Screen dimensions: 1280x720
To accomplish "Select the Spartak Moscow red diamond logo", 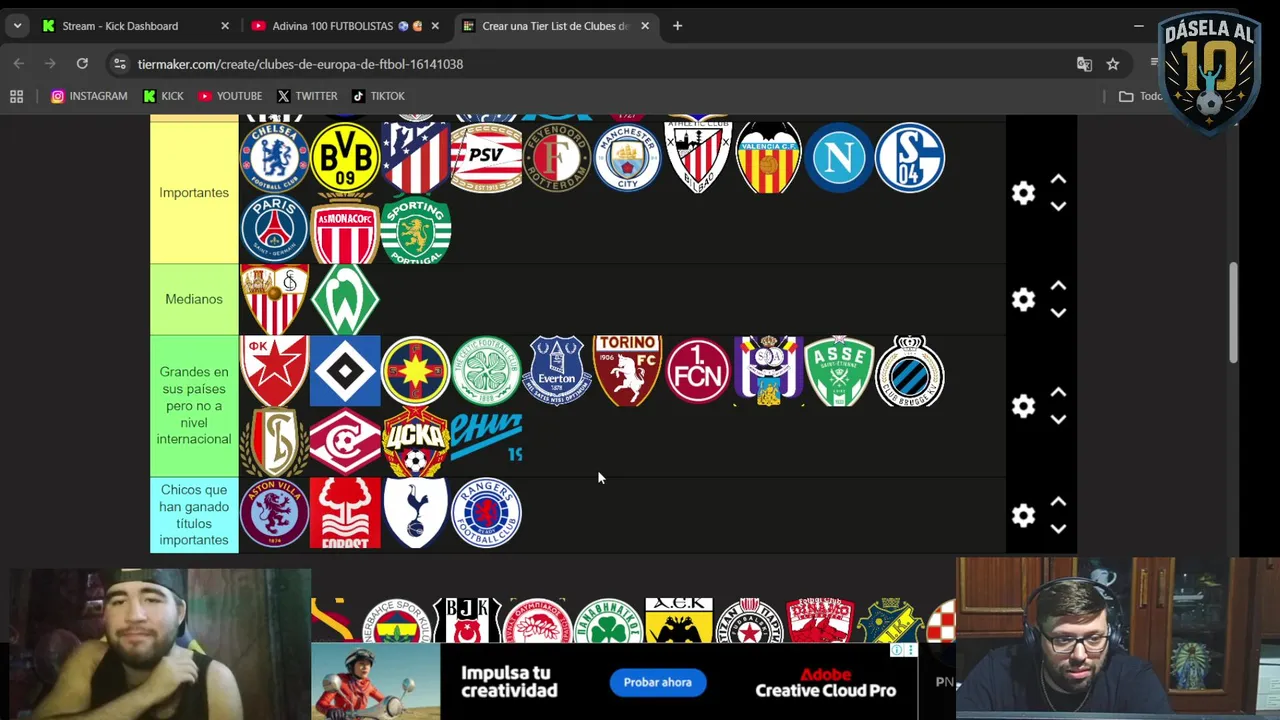I will point(345,441).
